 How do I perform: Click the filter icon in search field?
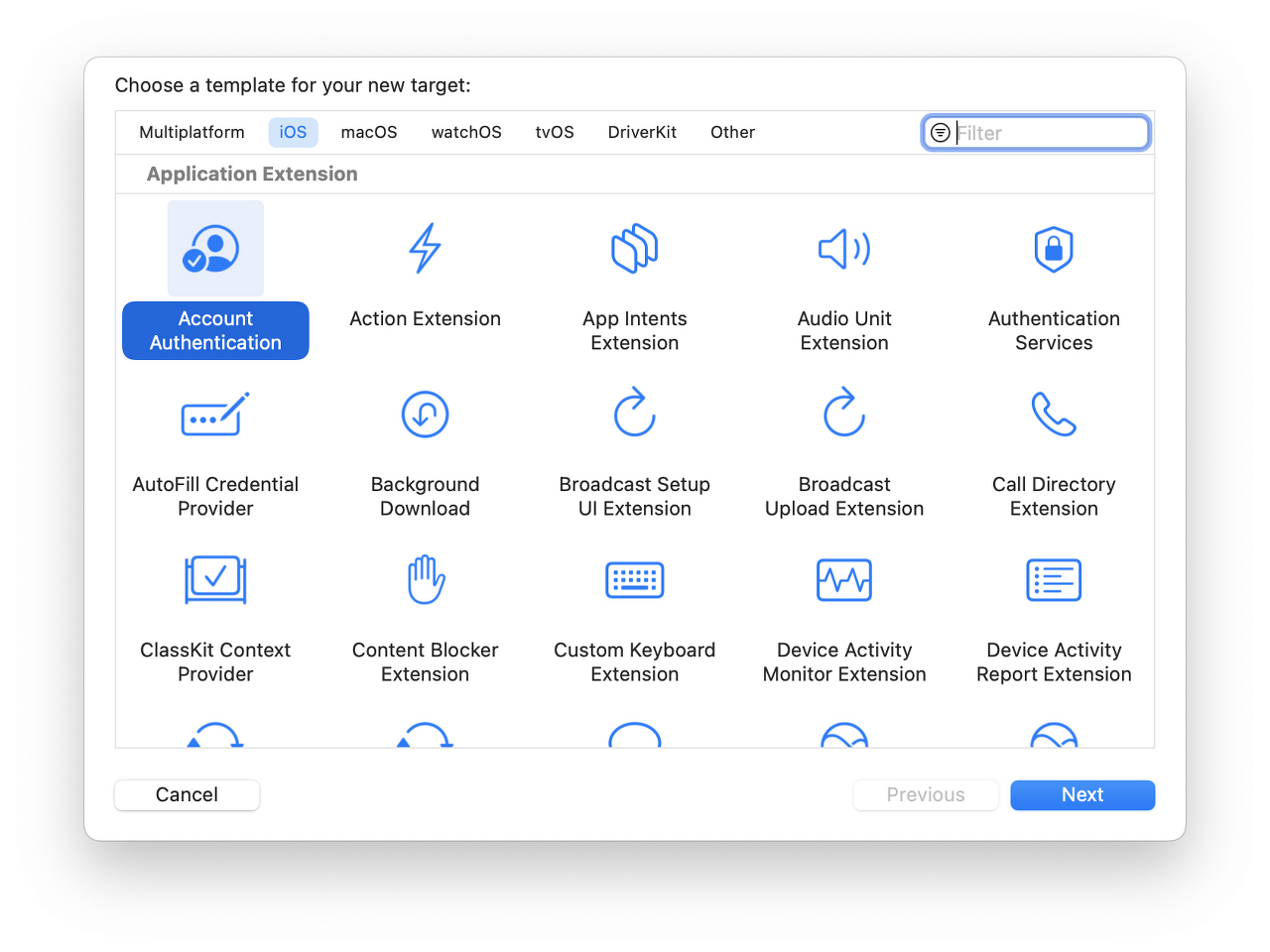tap(941, 133)
